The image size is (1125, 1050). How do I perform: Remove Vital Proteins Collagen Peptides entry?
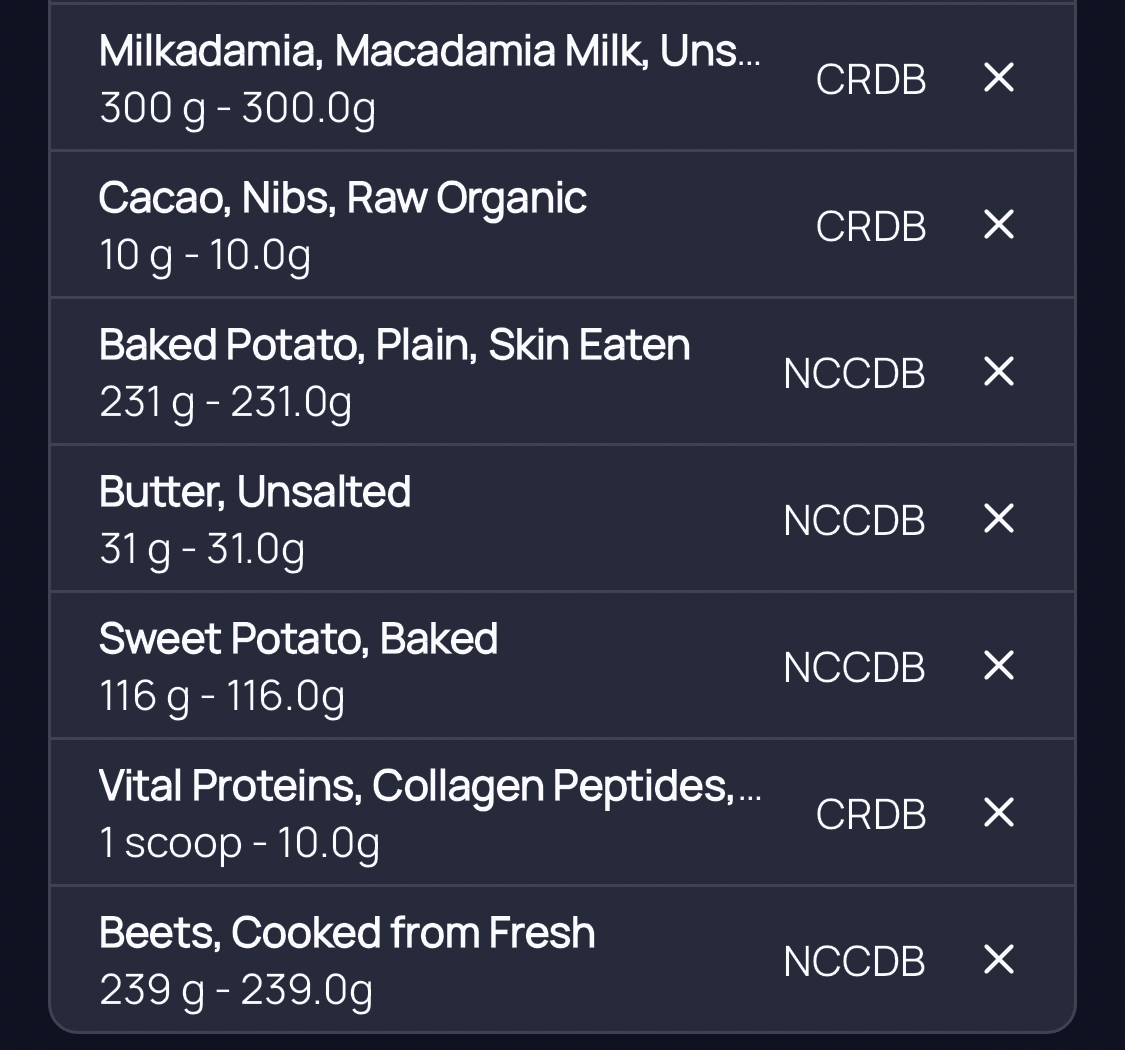click(998, 812)
